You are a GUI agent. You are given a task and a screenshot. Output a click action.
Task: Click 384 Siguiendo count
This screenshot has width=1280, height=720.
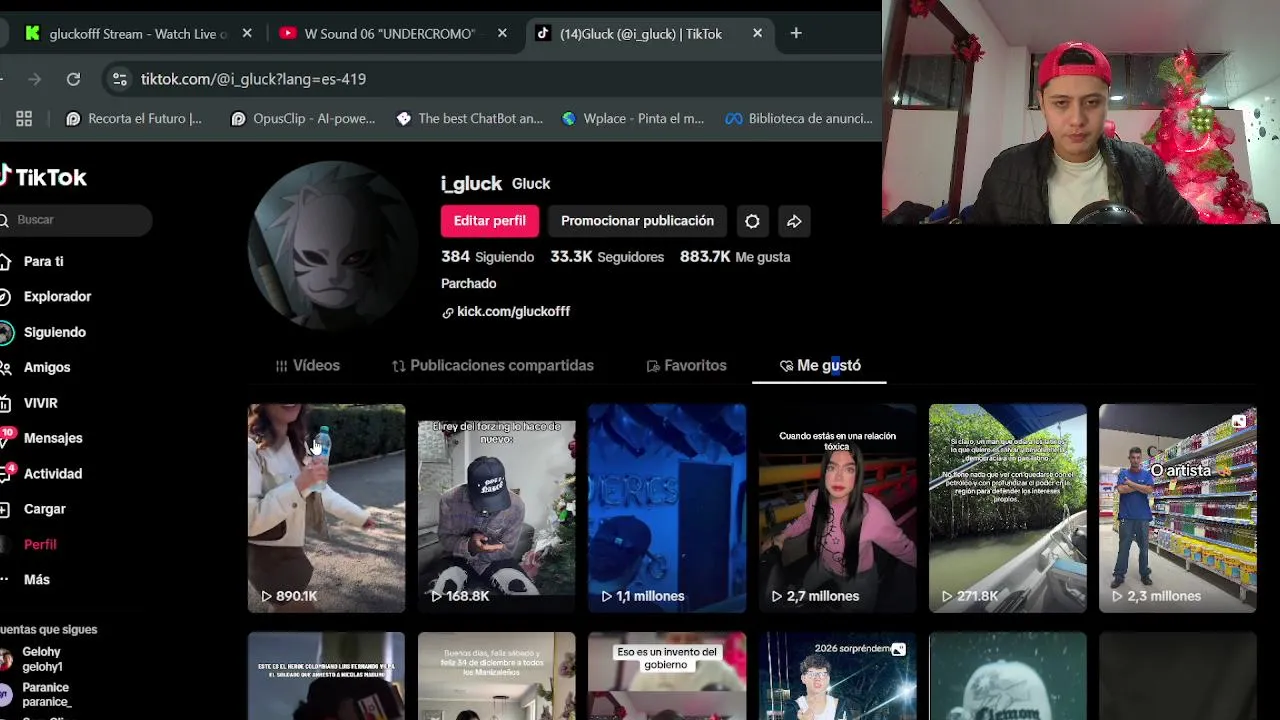click(x=488, y=257)
